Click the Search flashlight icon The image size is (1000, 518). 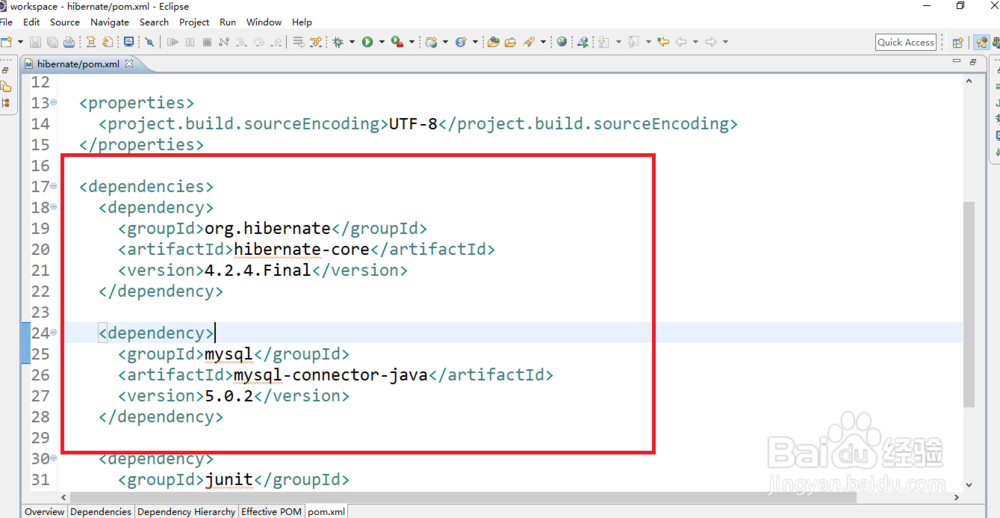click(x=528, y=42)
